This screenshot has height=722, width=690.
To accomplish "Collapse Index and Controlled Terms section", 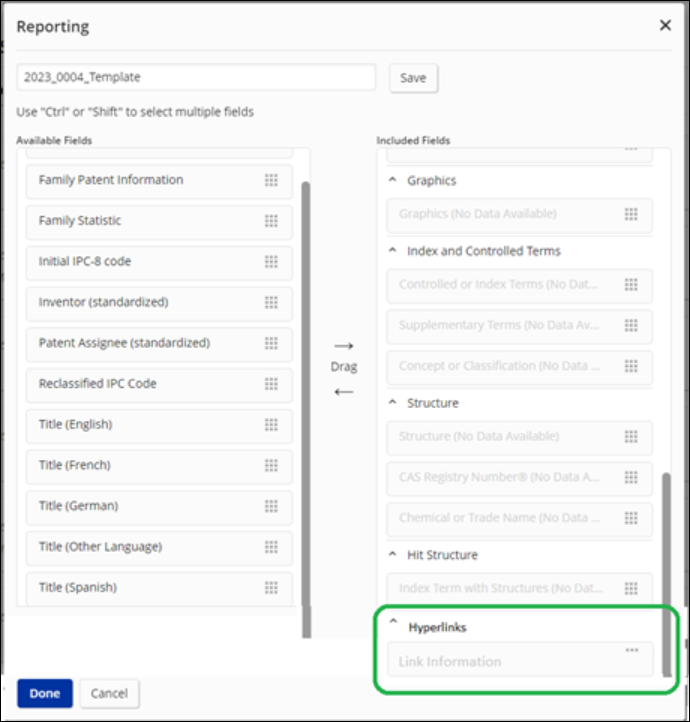I will (x=393, y=251).
